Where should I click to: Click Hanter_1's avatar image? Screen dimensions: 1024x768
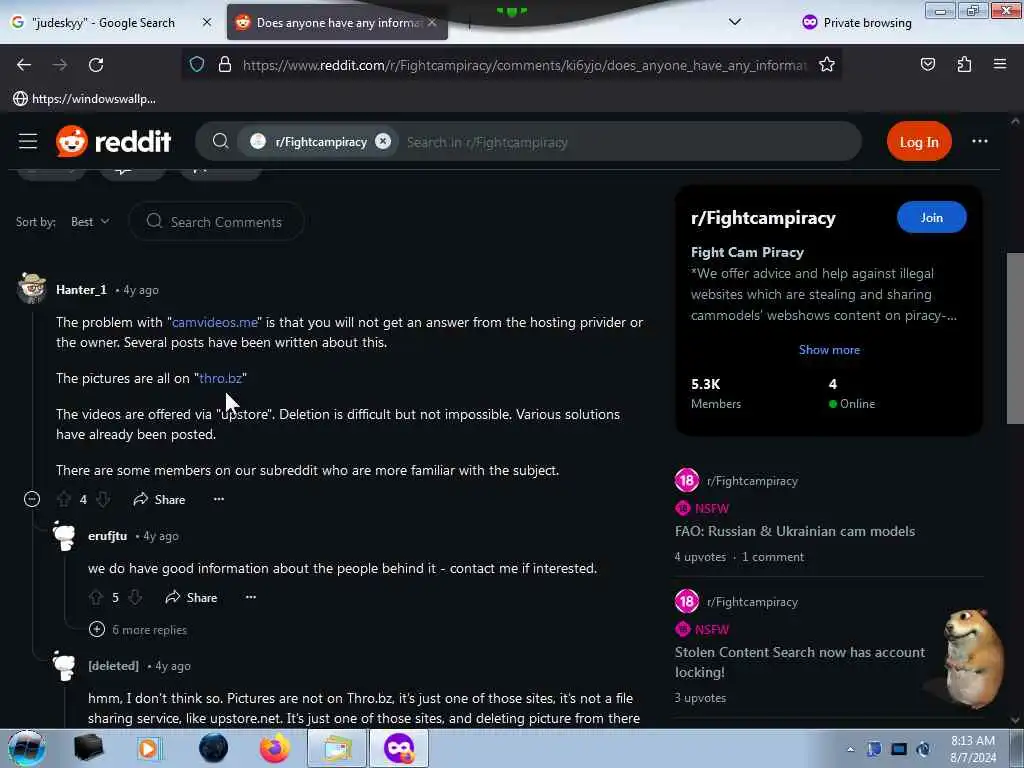coord(32,288)
